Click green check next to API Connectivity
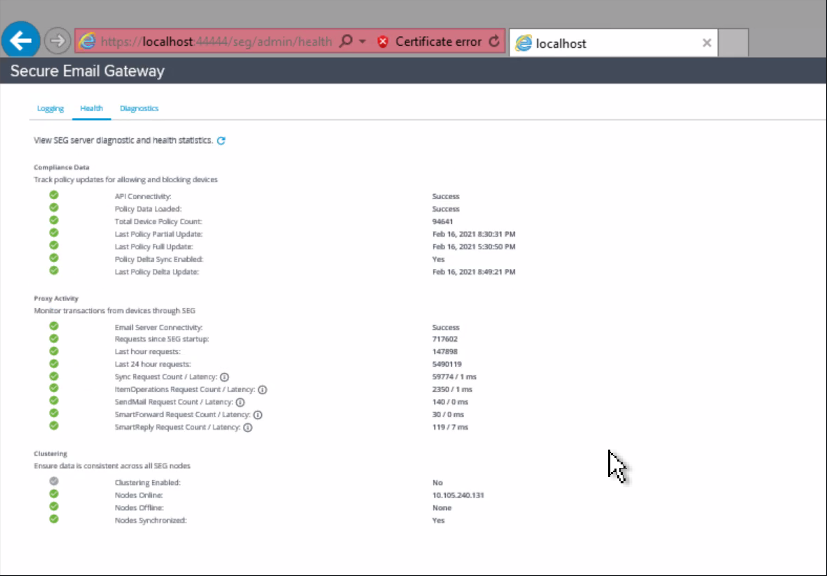Viewport: 827px width, 576px height. click(54, 196)
